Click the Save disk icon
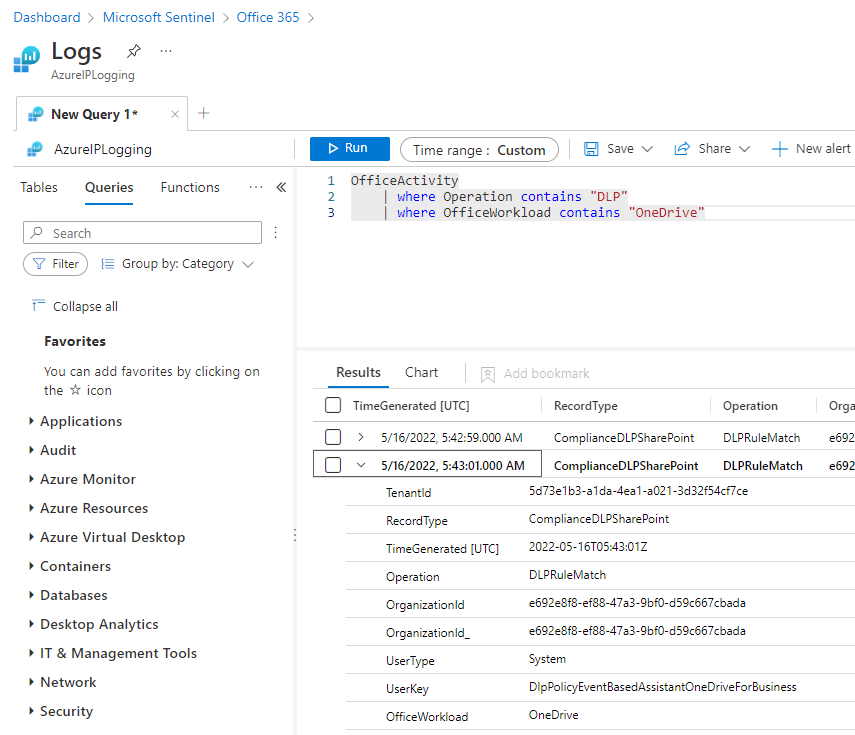The width and height of the screenshot is (855, 735). point(591,149)
